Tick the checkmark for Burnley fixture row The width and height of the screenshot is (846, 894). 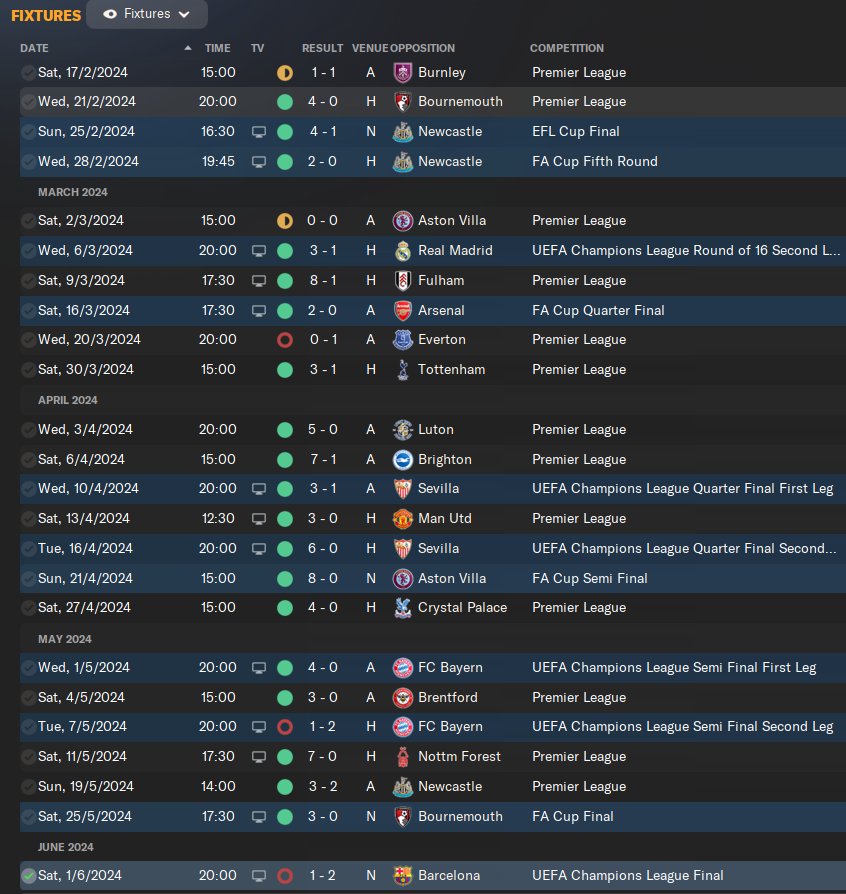[x=28, y=72]
